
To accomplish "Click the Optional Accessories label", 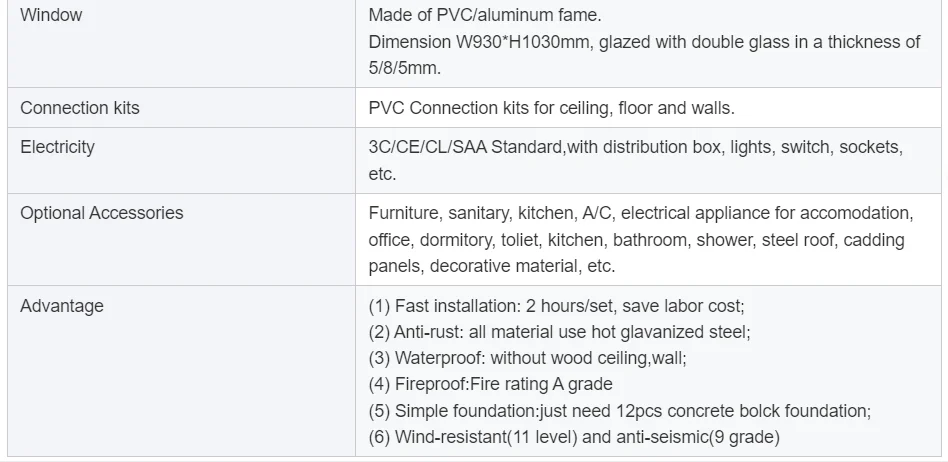I will (102, 213).
